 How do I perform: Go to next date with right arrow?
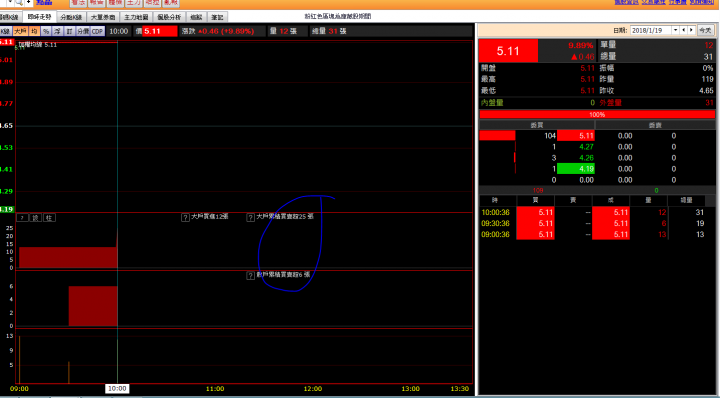click(x=691, y=30)
